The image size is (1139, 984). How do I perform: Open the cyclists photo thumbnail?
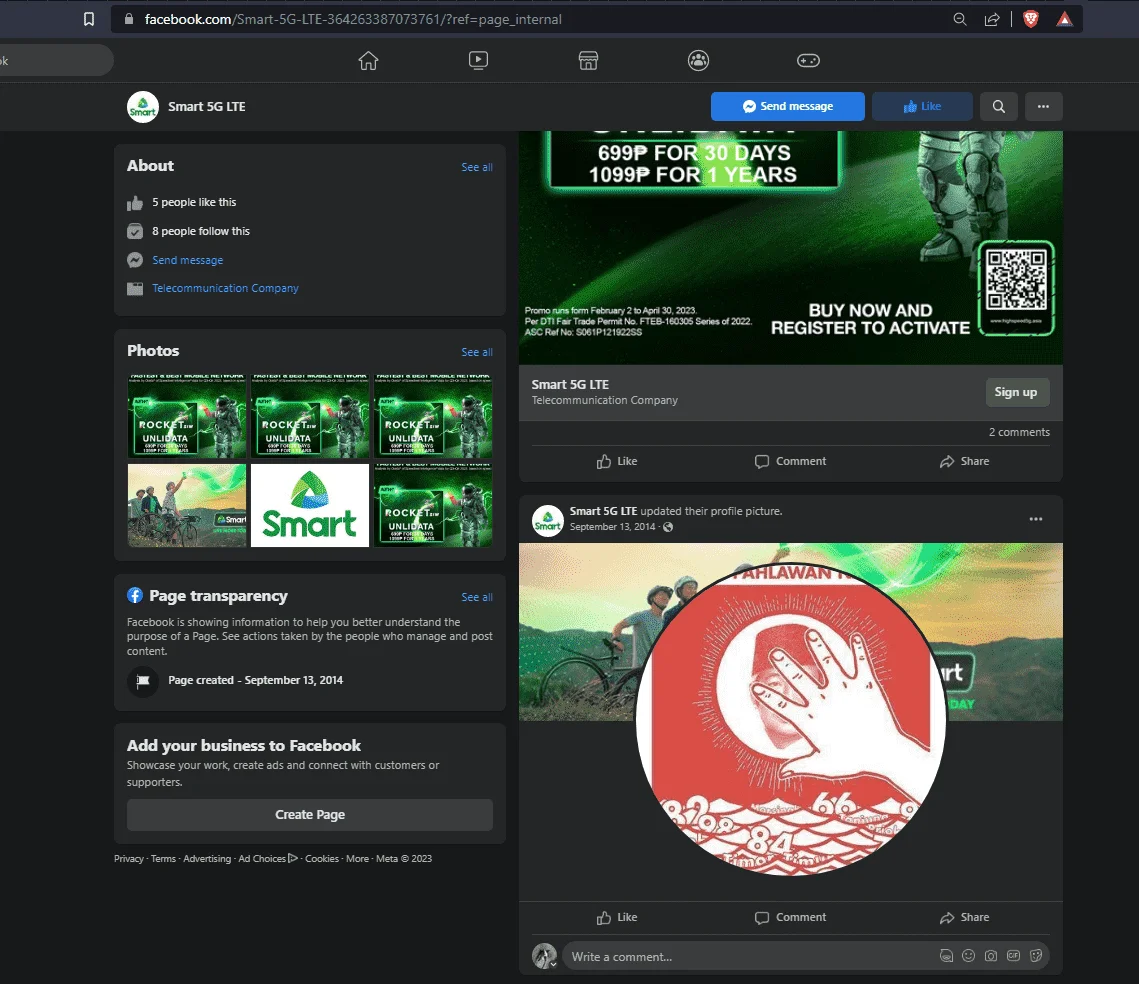point(187,505)
